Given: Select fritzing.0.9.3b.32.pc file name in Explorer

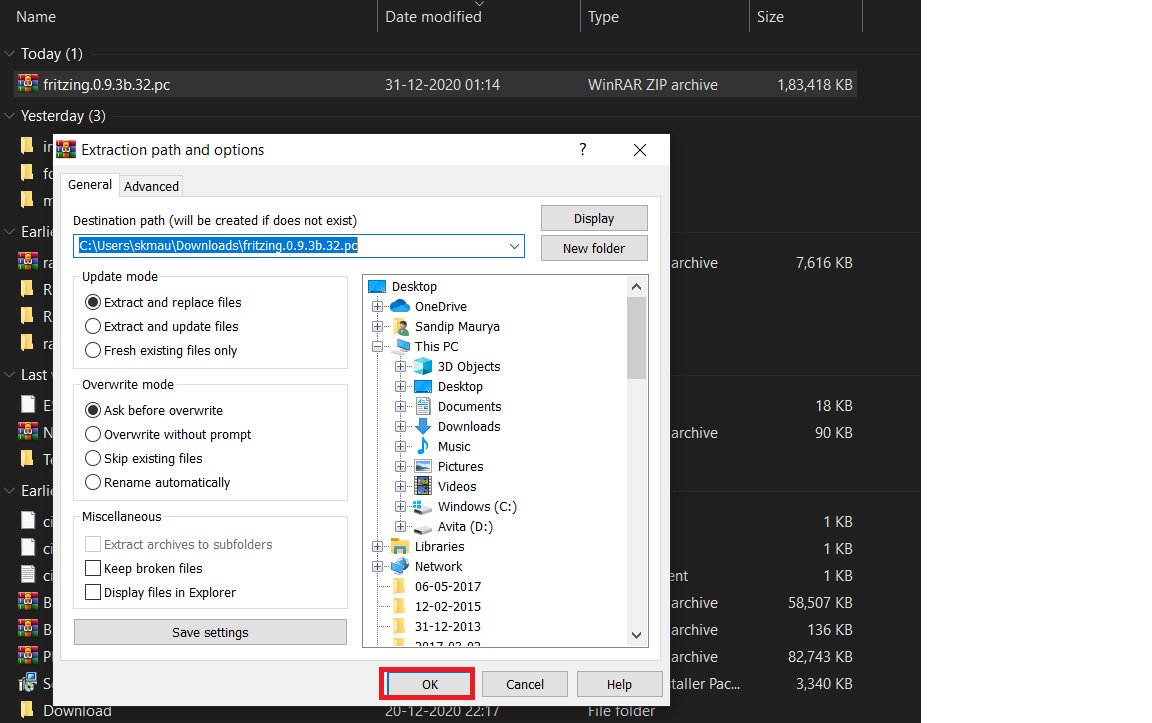Looking at the screenshot, I should click(x=107, y=84).
